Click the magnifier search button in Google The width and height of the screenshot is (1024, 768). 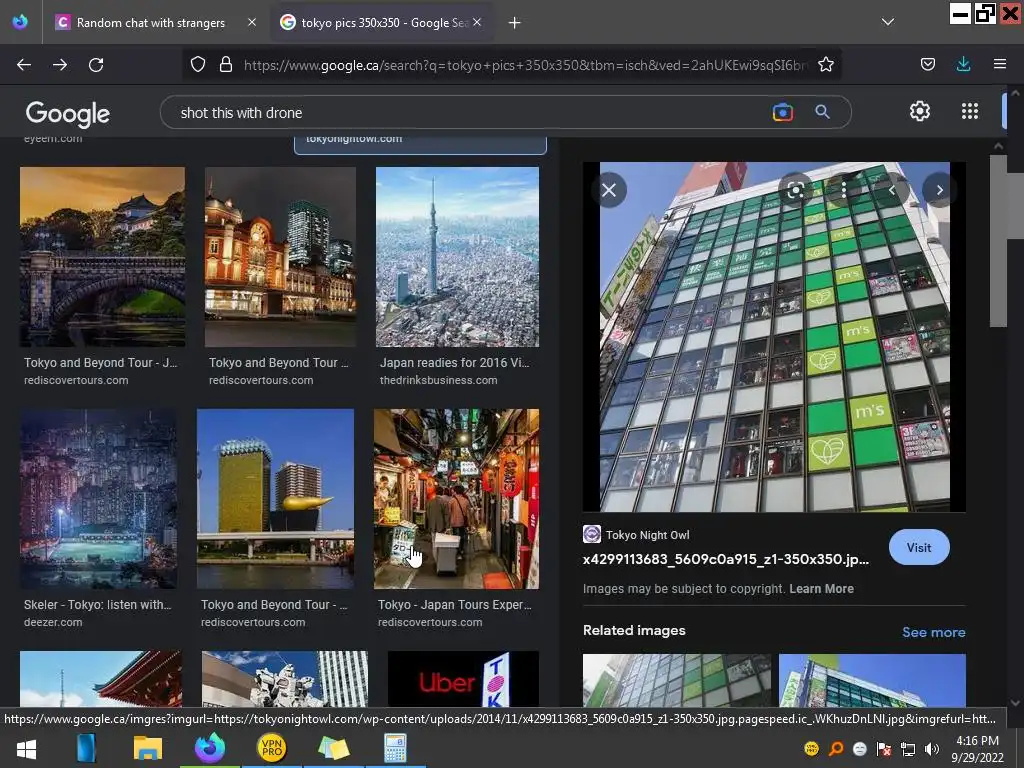pos(822,112)
